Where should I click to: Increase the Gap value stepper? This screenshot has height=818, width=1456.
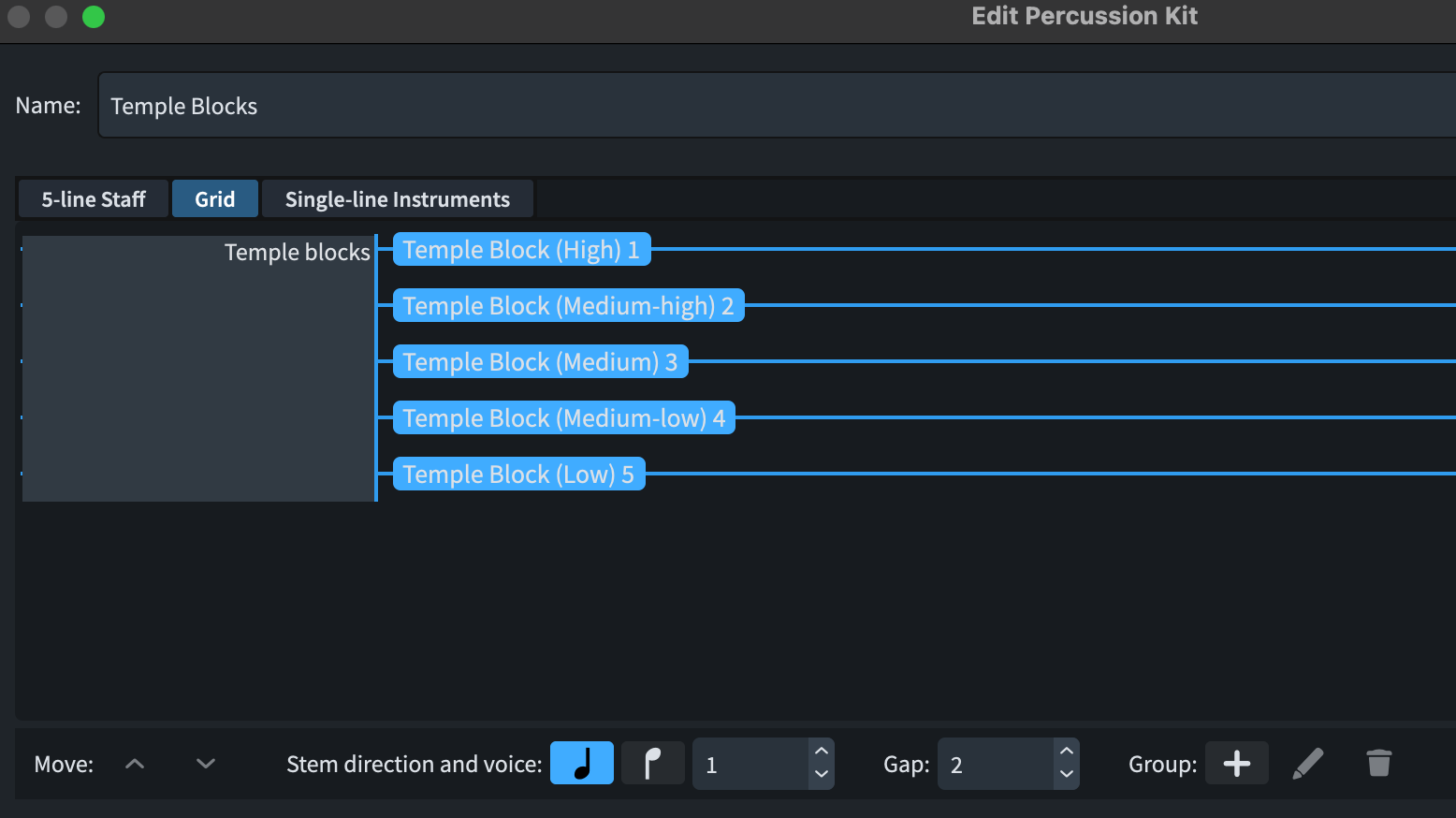(1066, 752)
